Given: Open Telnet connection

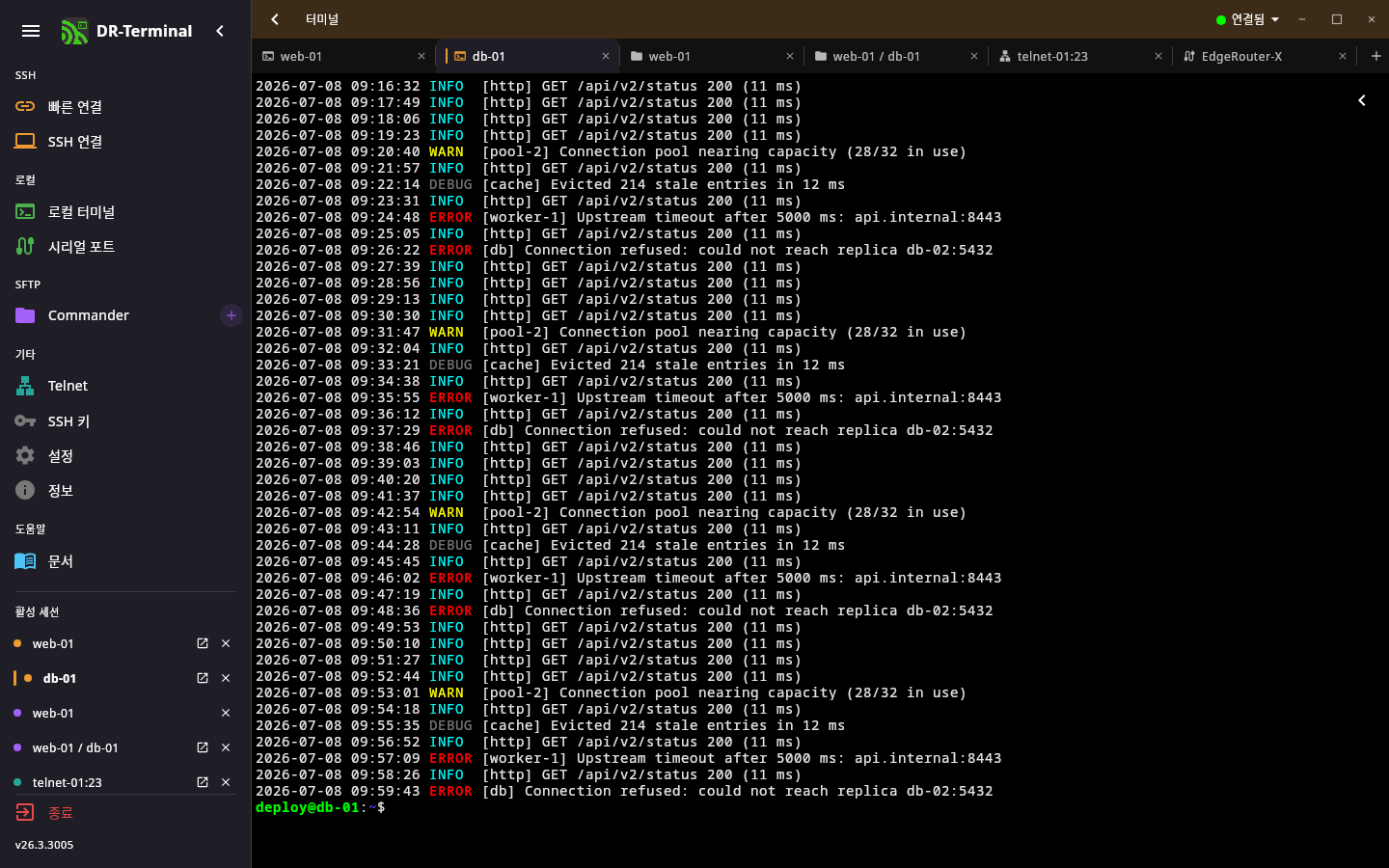Looking at the screenshot, I should [x=123, y=386].
